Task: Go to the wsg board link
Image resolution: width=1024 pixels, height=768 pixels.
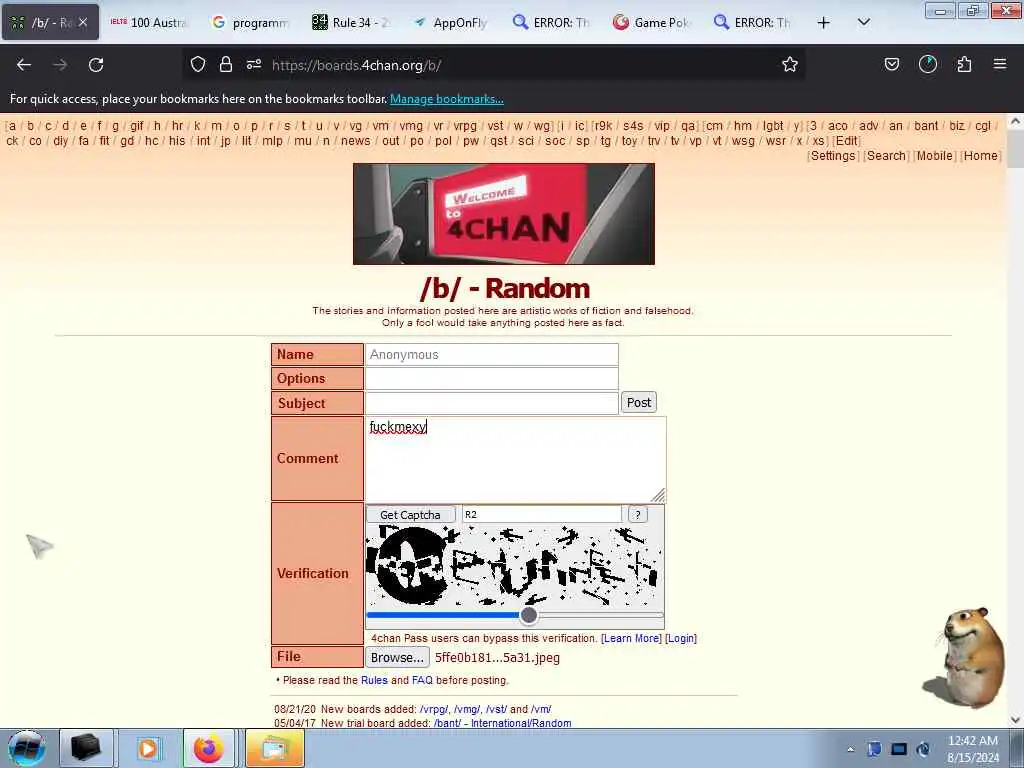Action: point(743,141)
